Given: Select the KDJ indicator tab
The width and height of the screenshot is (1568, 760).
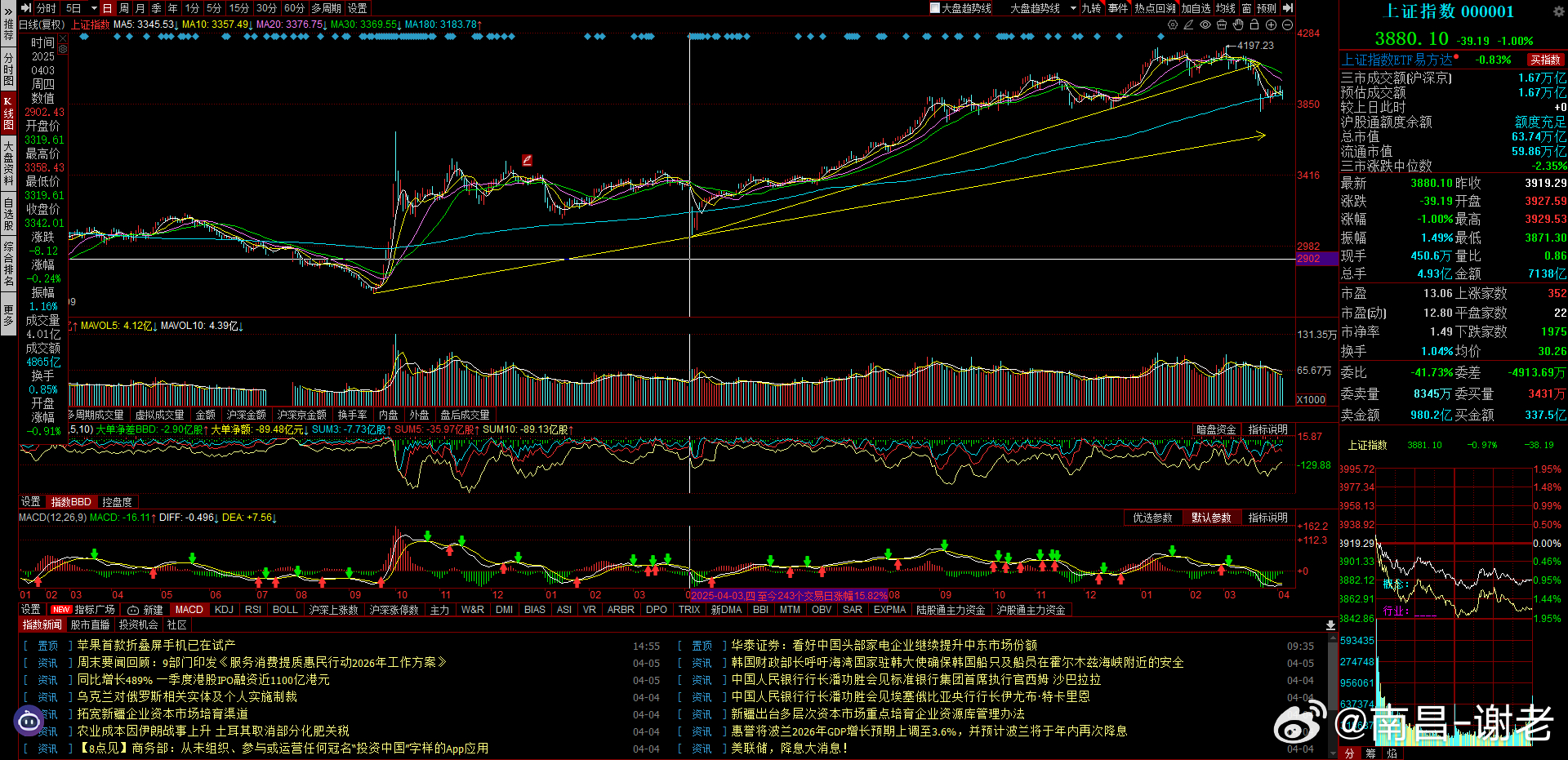Looking at the screenshot, I should 224,610.
